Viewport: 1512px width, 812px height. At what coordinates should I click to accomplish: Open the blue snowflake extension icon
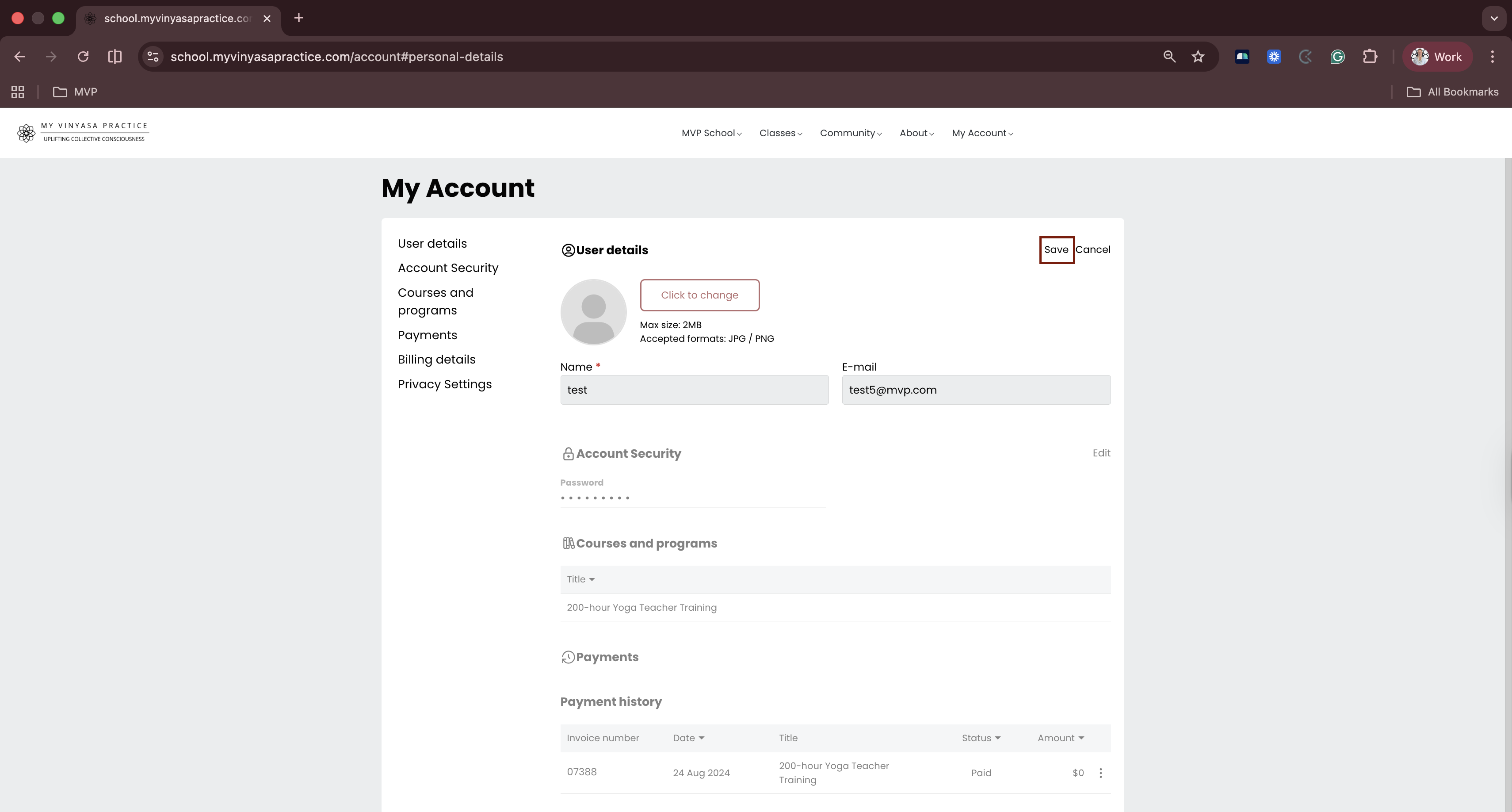(x=1274, y=57)
